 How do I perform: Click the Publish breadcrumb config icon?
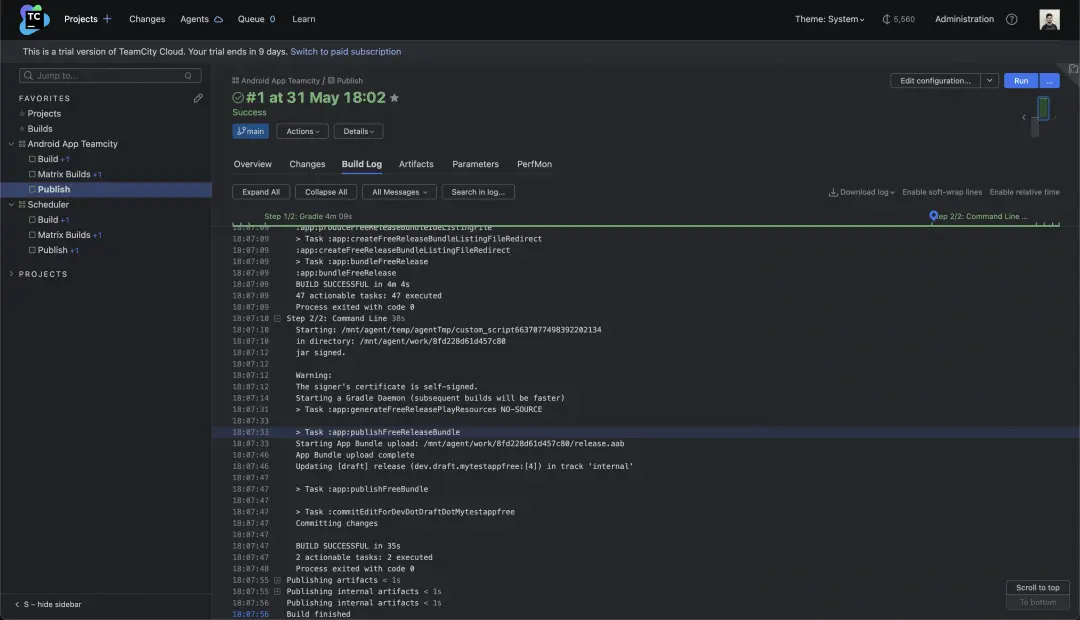[331, 81]
